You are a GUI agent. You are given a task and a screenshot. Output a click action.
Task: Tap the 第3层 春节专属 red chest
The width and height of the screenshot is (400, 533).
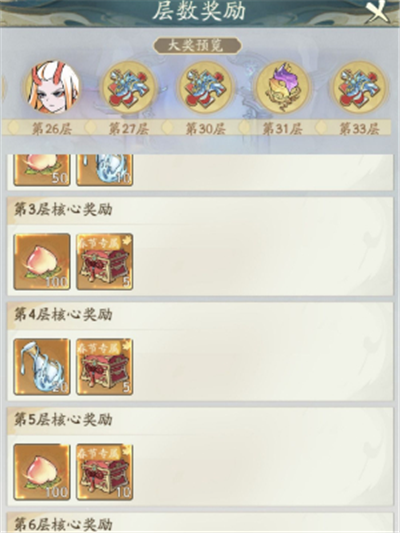pos(104,262)
